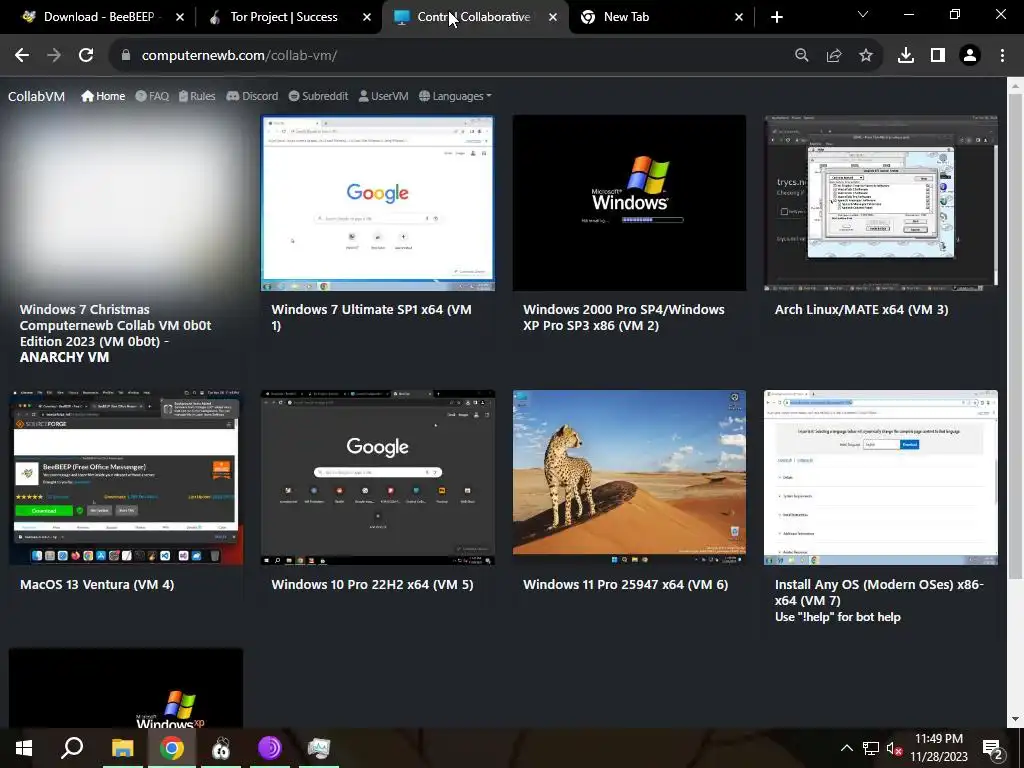
Task: Open the FAQ page
Action: (152, 96)
